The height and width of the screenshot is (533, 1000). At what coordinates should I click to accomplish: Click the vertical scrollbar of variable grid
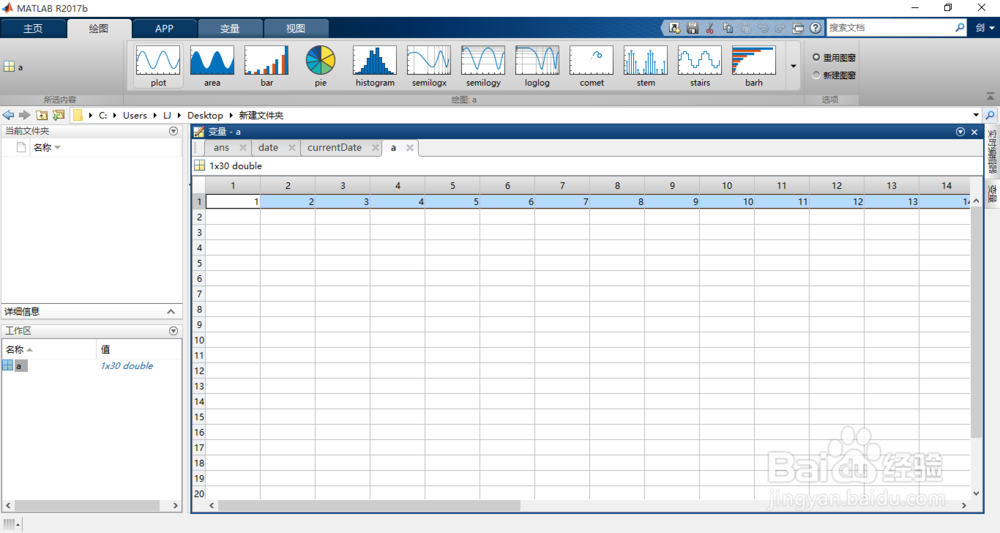(x=976, y=322)
